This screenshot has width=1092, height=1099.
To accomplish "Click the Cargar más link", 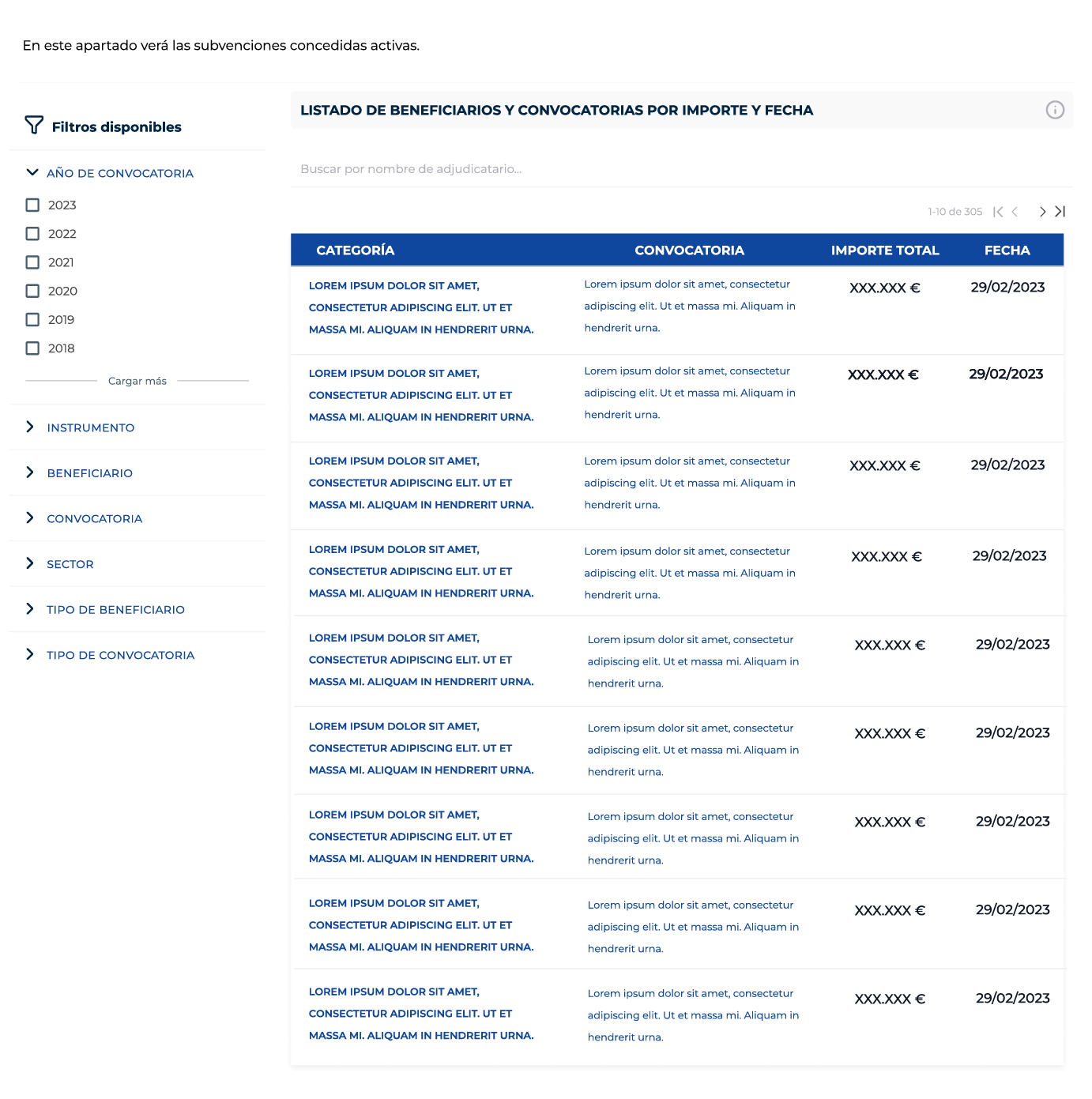I will click(137, 381).
